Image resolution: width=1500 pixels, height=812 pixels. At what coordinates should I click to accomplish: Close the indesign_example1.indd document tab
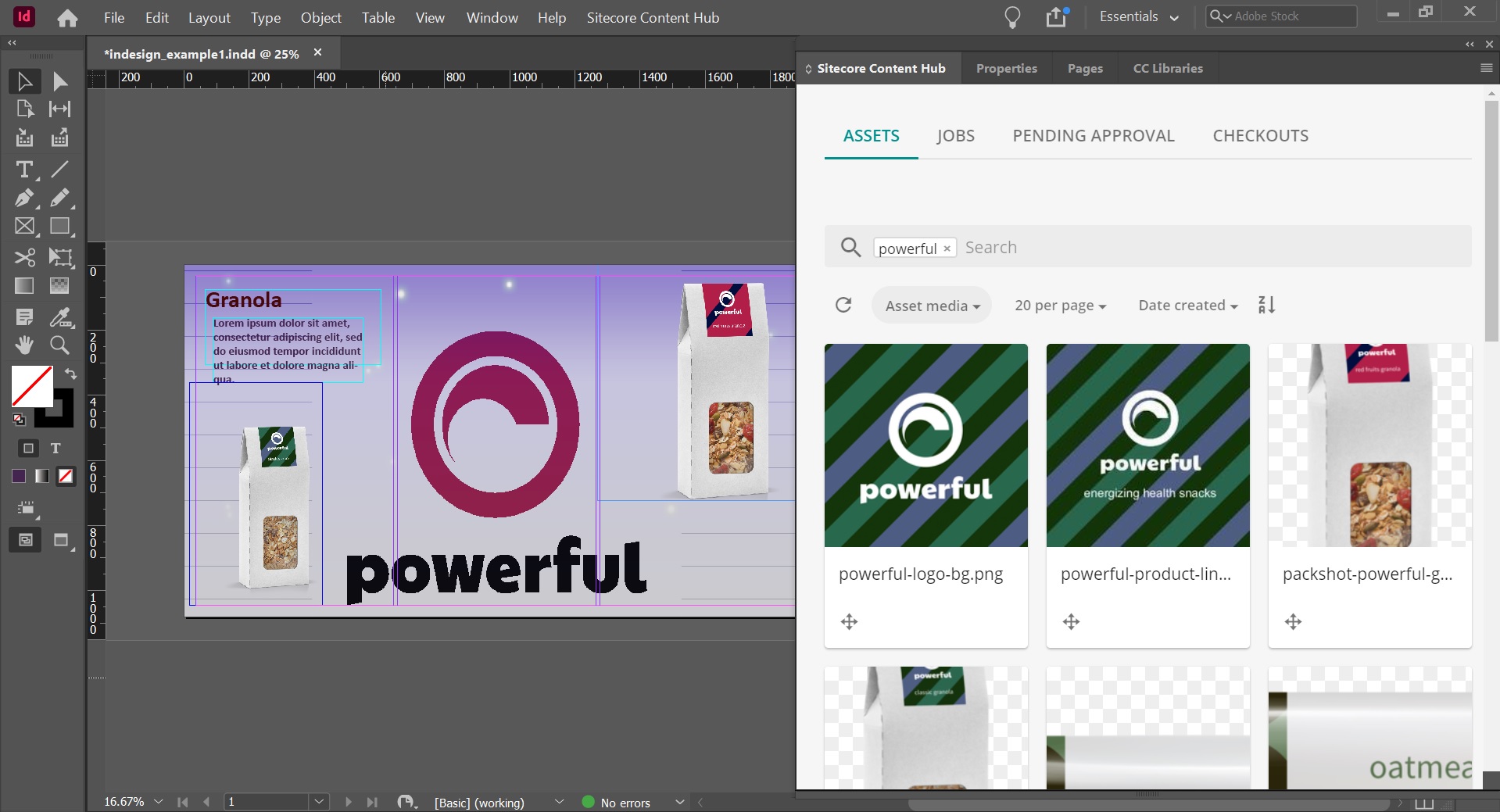click(x=317, y=52)
